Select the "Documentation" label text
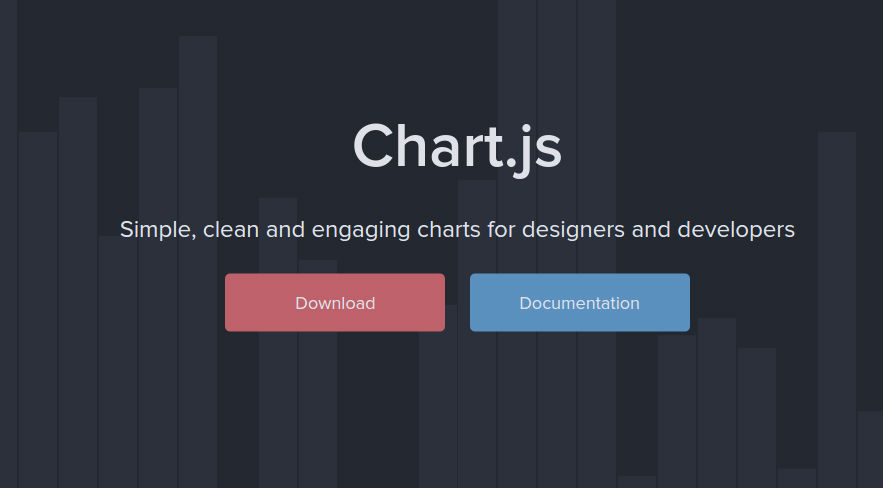The height and width of the screenshot is (488, 883). pyautogui.click(x=579, y=303)
